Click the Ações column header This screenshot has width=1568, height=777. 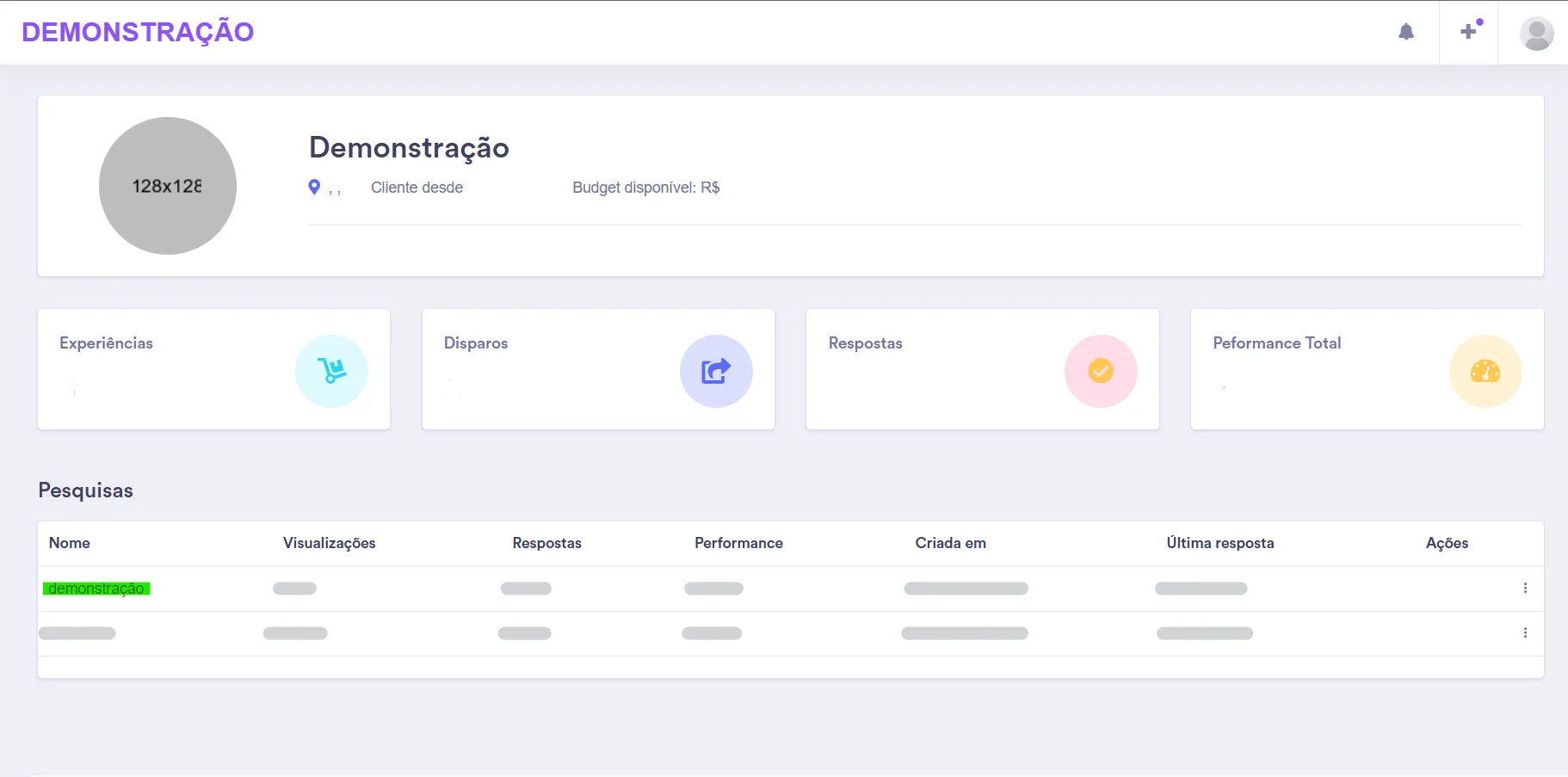pos(1448,543)
